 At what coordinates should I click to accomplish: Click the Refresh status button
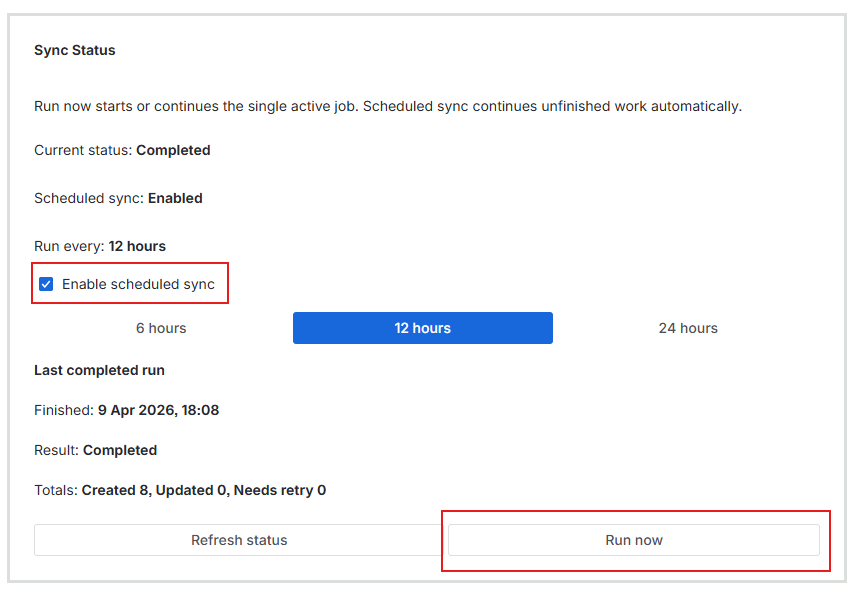(239, 539)
